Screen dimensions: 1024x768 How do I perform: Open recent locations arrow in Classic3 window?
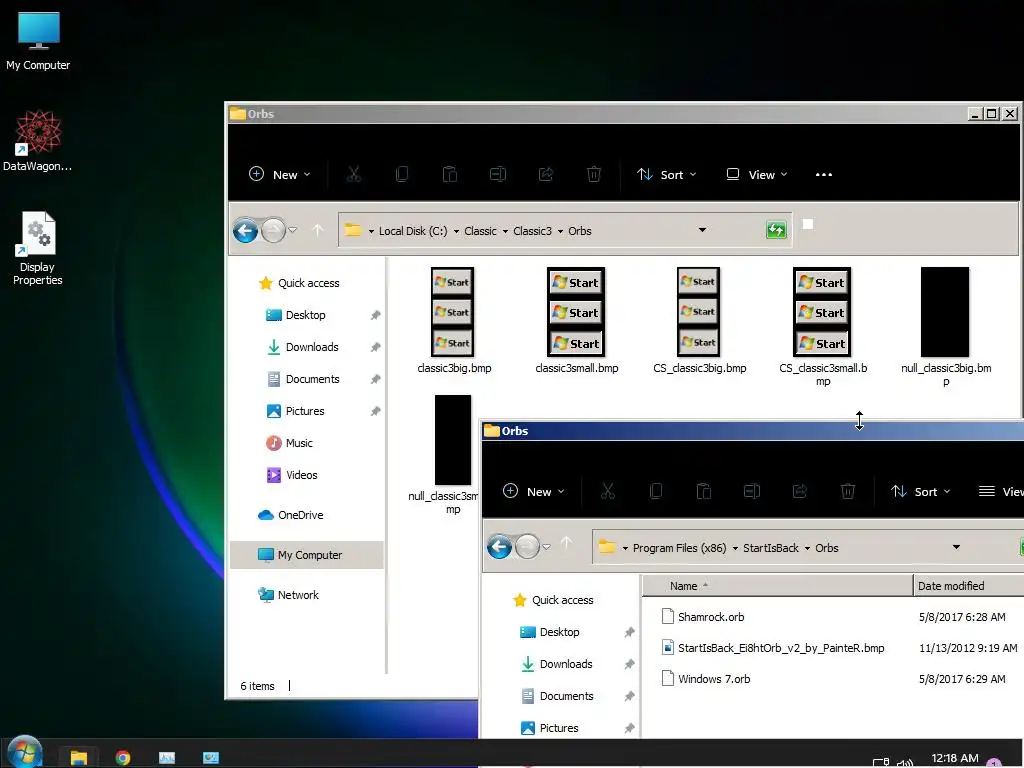(x=293, y=230)
